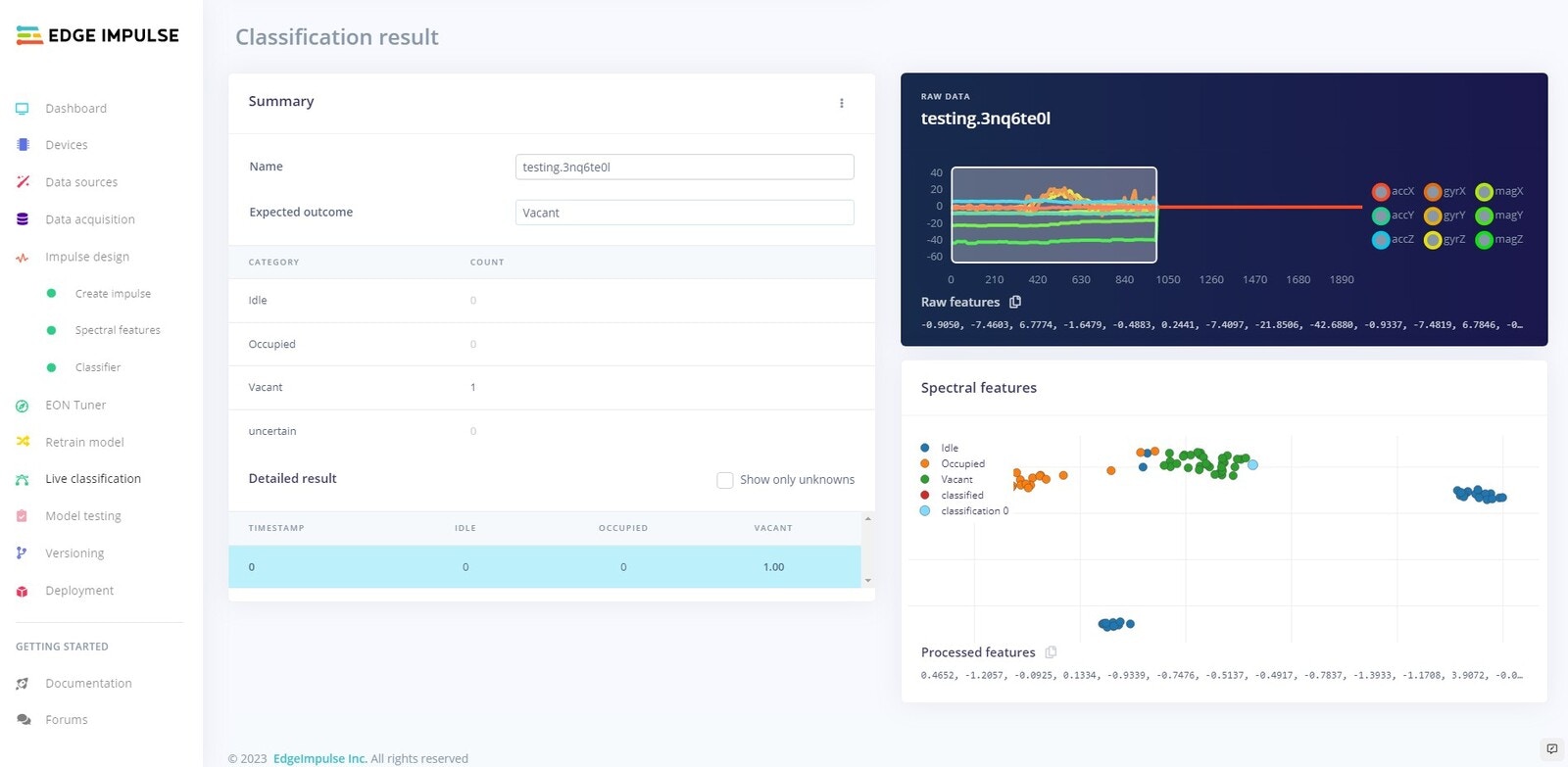Viewport: 1568px width, 767px height.
Task: Open the EdgeImpulse Inc. footer link
Action: pyautogui.click(x=320, y=758)
